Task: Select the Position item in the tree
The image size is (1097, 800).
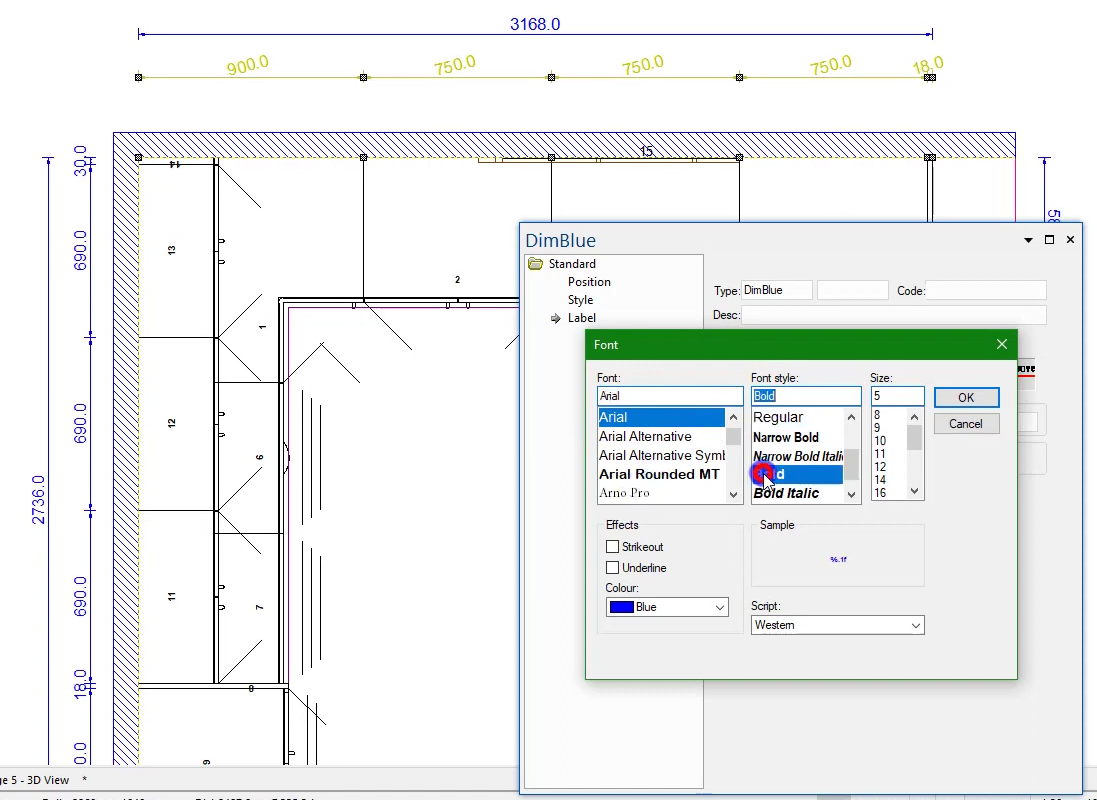Action: click(589, 282)
